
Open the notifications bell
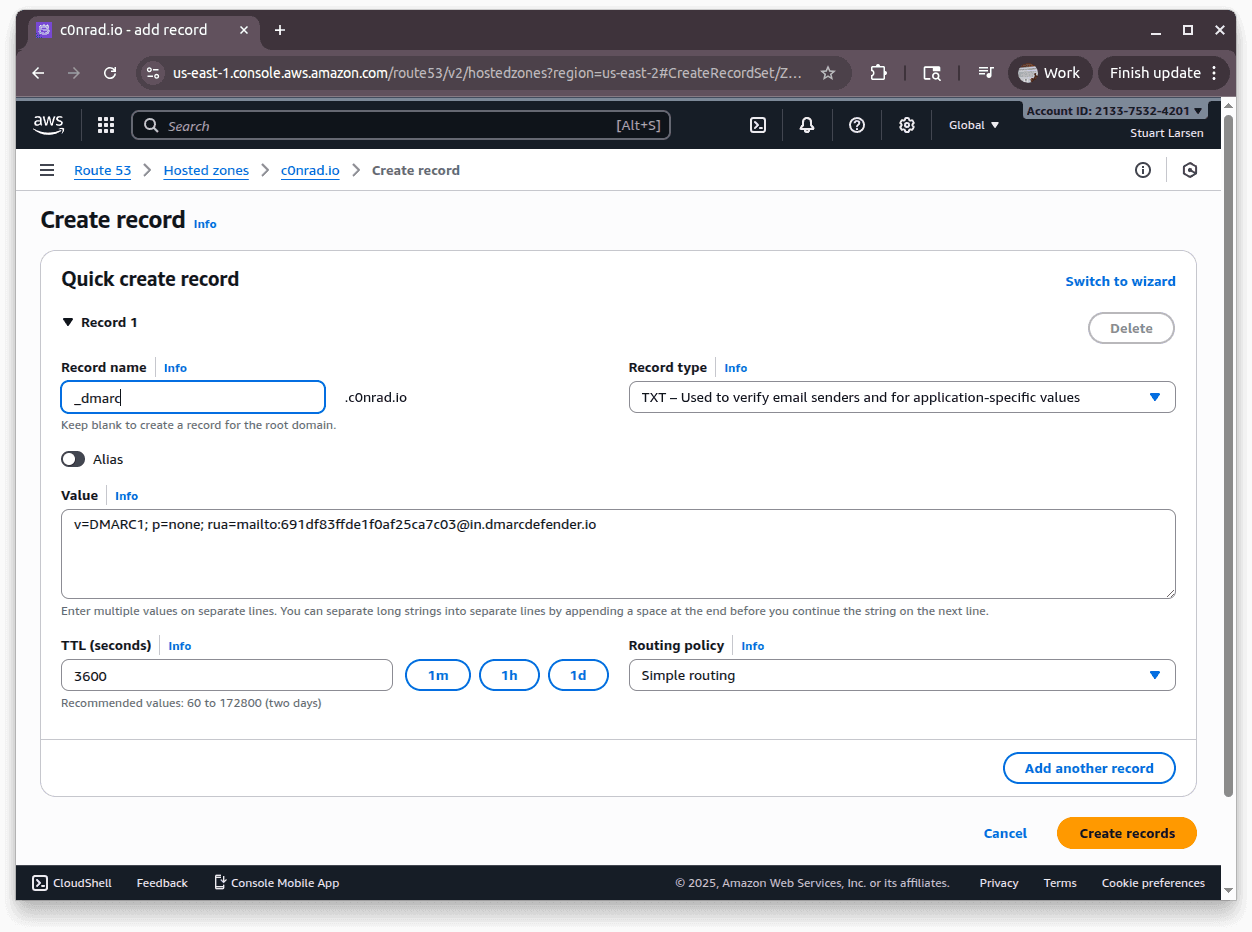click(x=806, y=124)
